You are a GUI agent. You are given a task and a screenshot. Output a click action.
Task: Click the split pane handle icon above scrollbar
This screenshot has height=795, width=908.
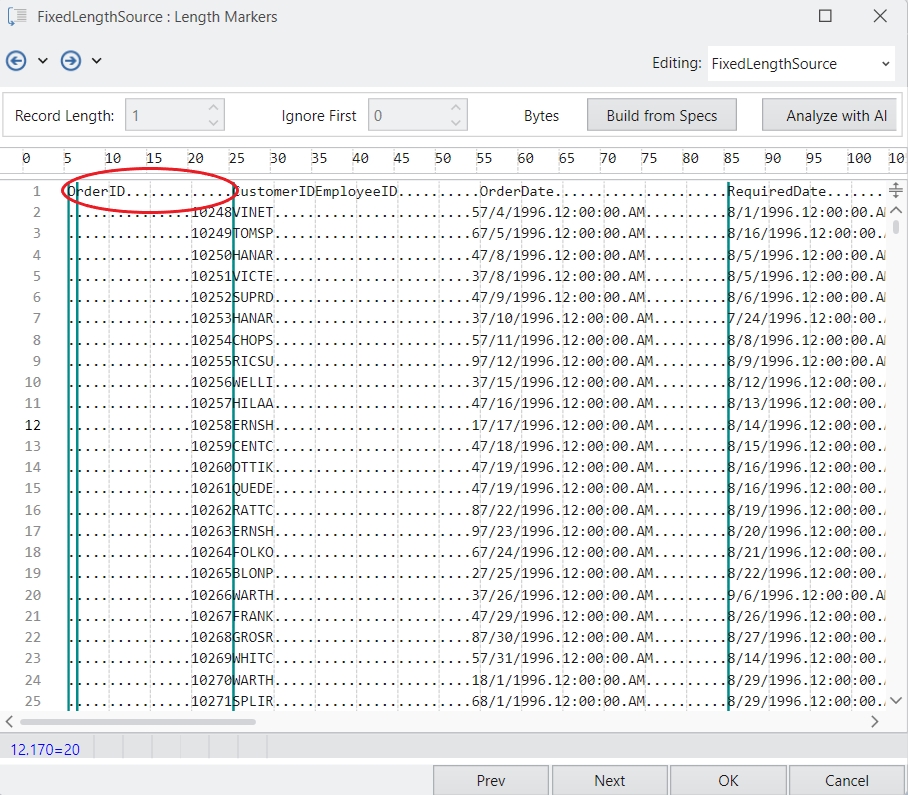pos(895,190)
